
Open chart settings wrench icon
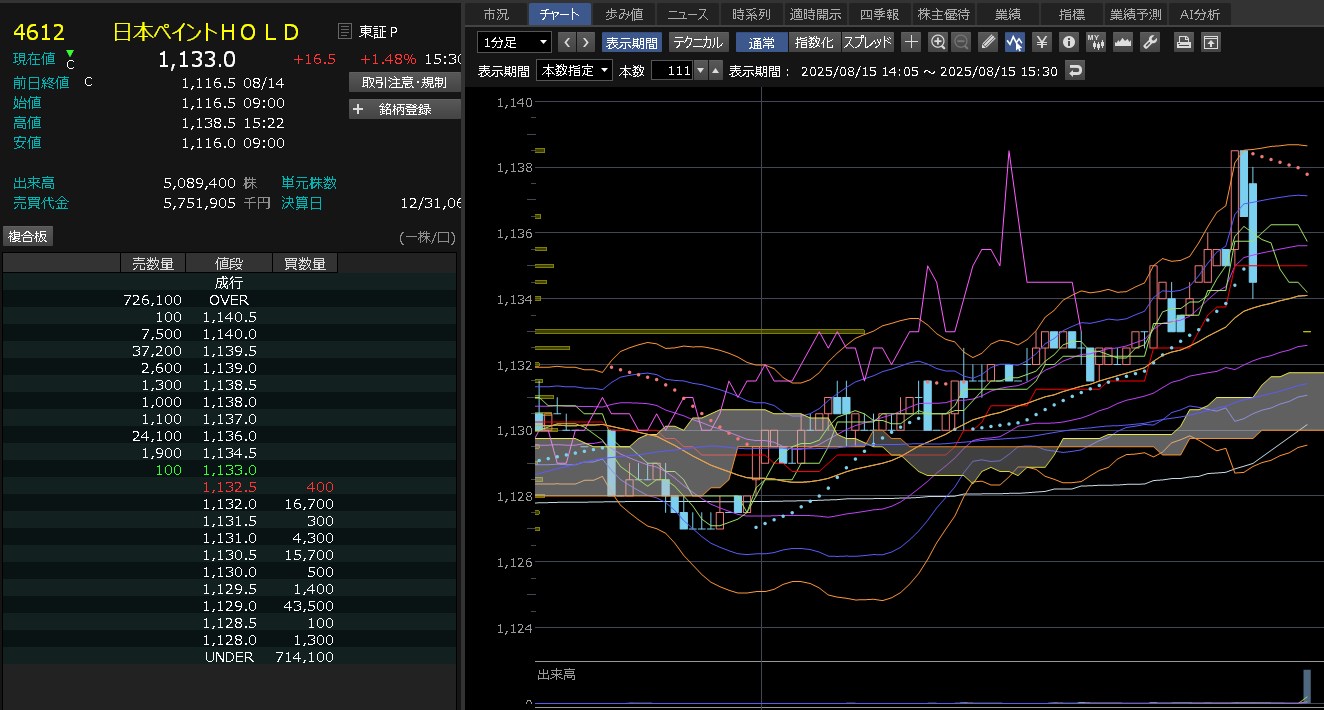pos(1150,42)
